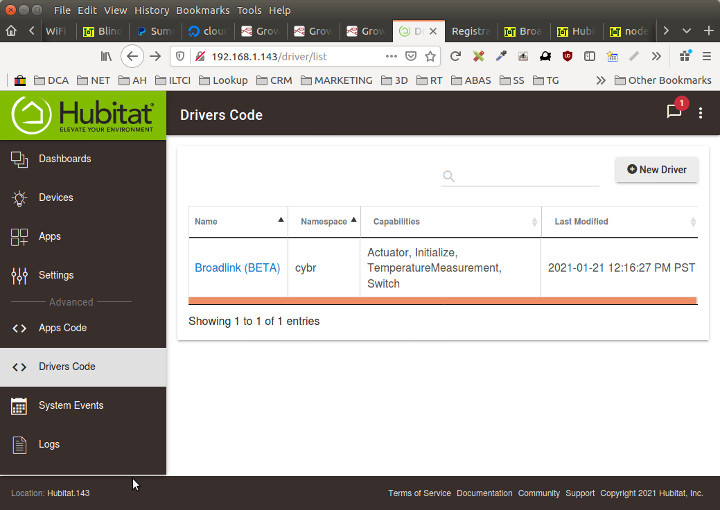Close the current Drivers tab
The width and height of the screenshot is (720, 510).
[433, 31]
